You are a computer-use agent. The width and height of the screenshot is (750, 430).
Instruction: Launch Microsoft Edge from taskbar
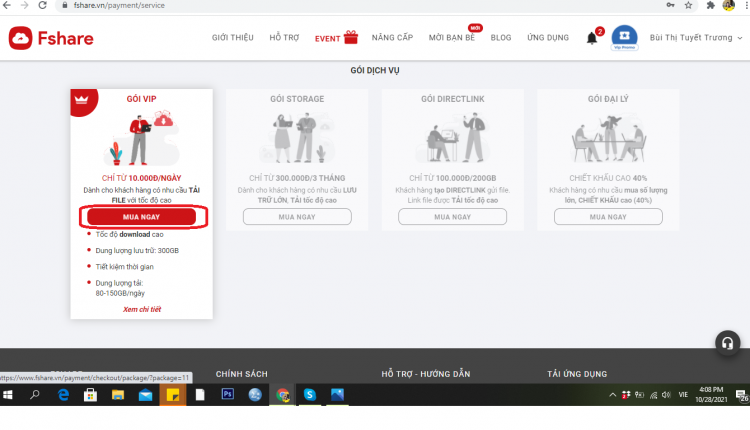[x=63, y=395]
